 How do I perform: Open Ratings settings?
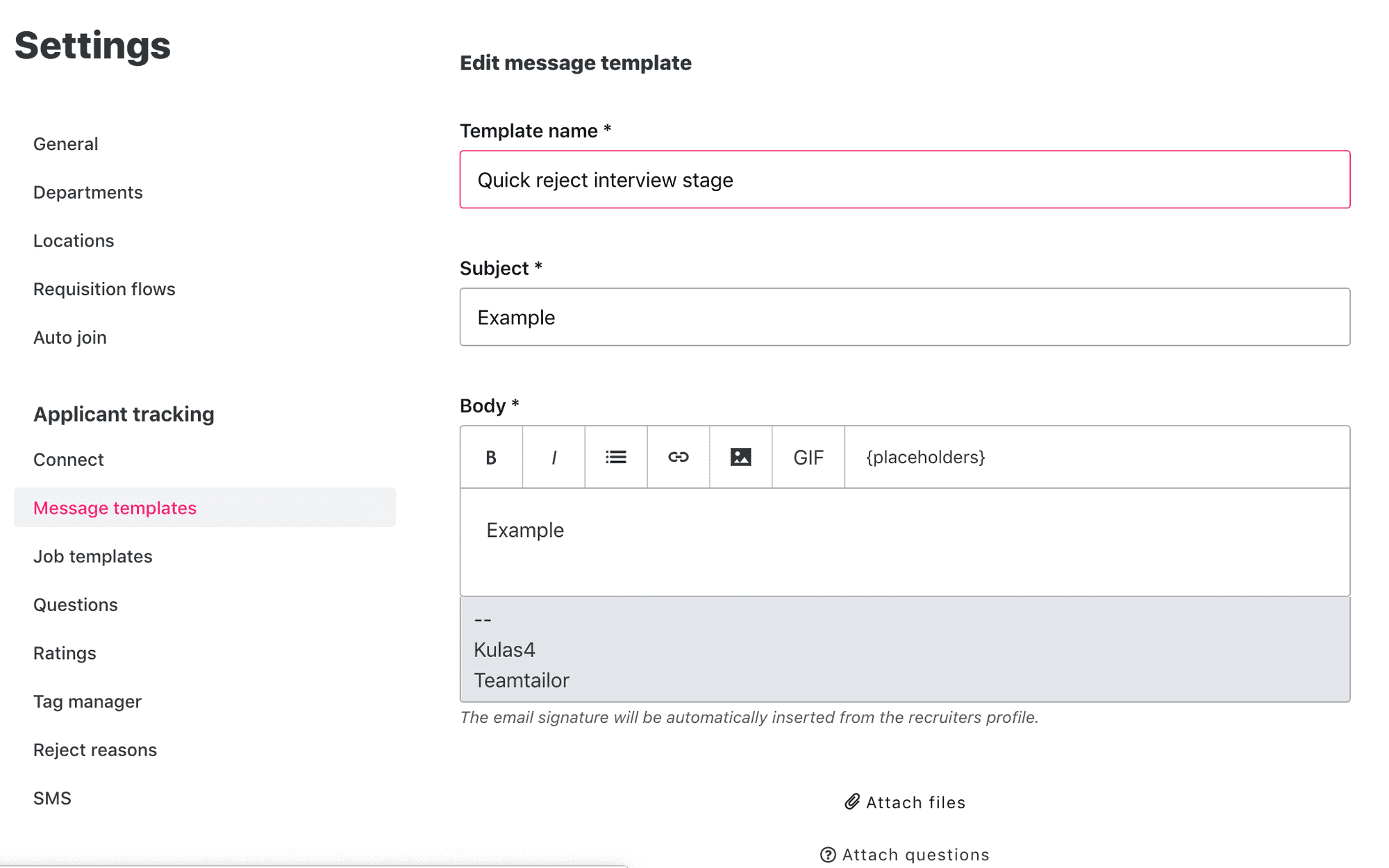tap(65, 653)
